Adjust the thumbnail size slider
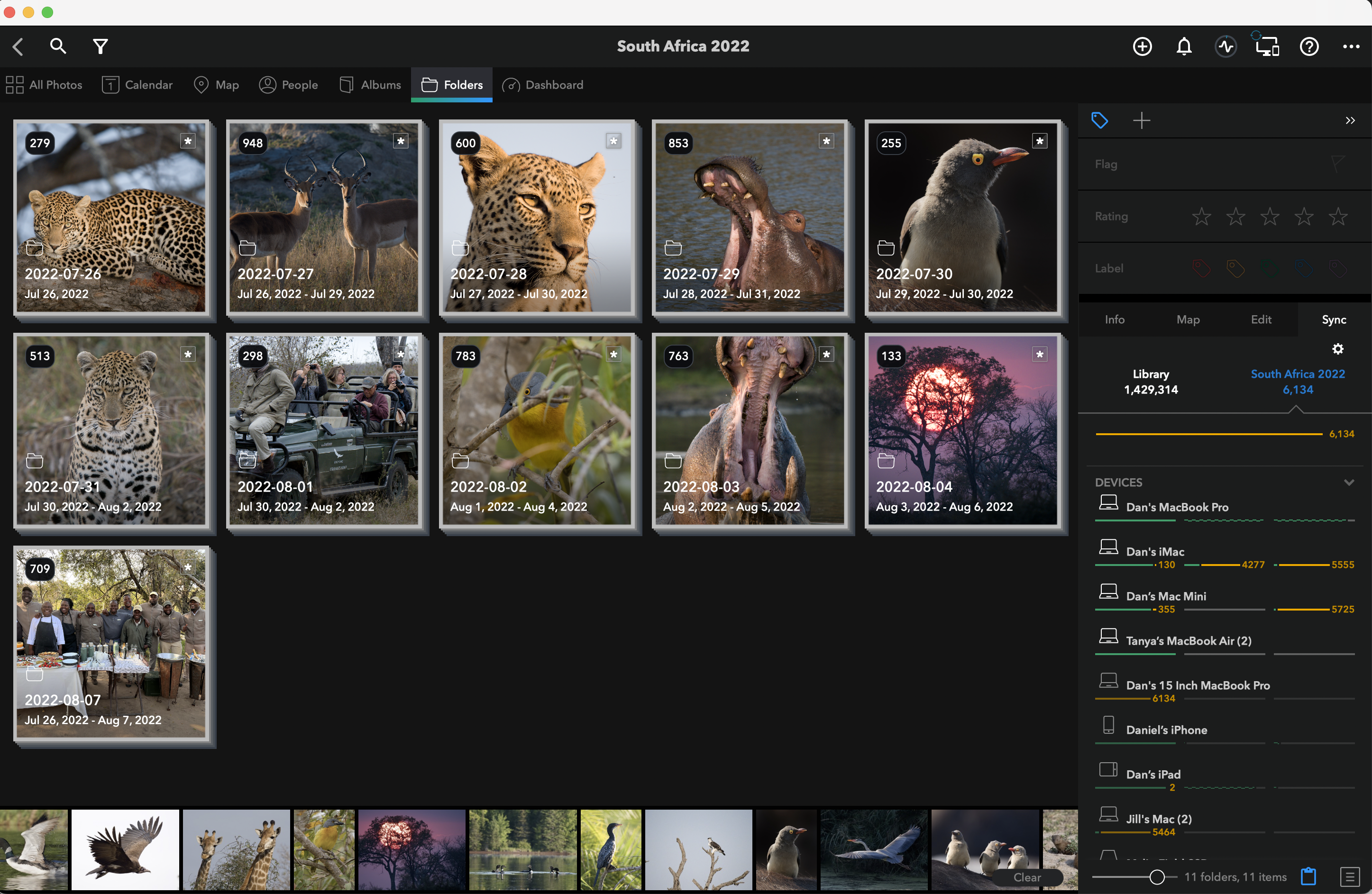1372x894 pixels. [x=1156, y=877]
